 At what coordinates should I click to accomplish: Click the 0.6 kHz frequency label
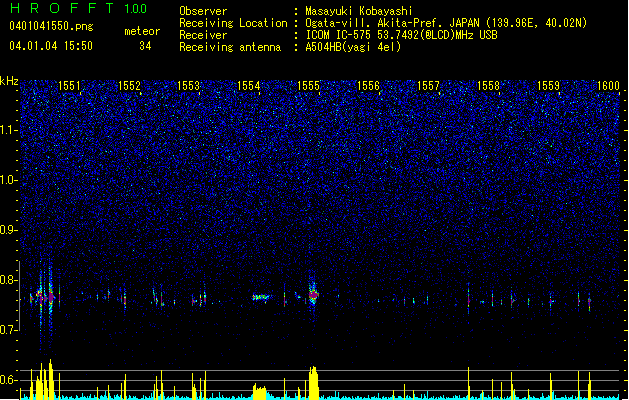tap(9, 380)
